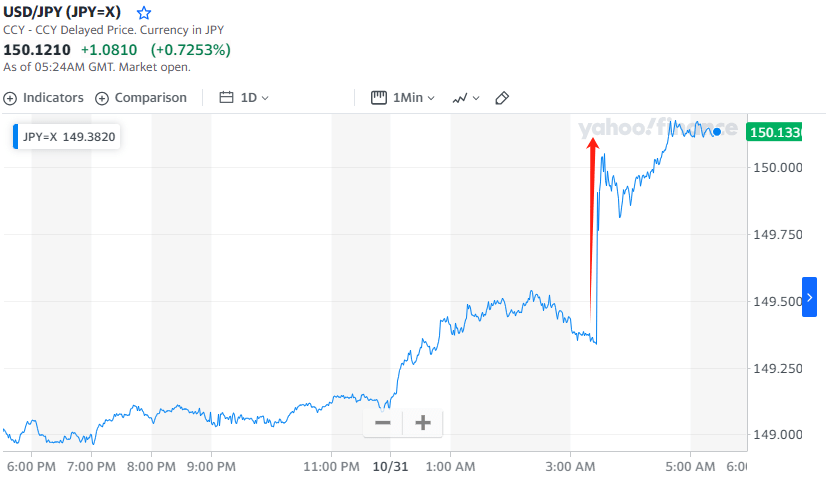Viewport: 826px width, 477px height.
Task: Add USD/JPY to watchlist with star icon
Action: pyautogui.click(x=144, y=13)
